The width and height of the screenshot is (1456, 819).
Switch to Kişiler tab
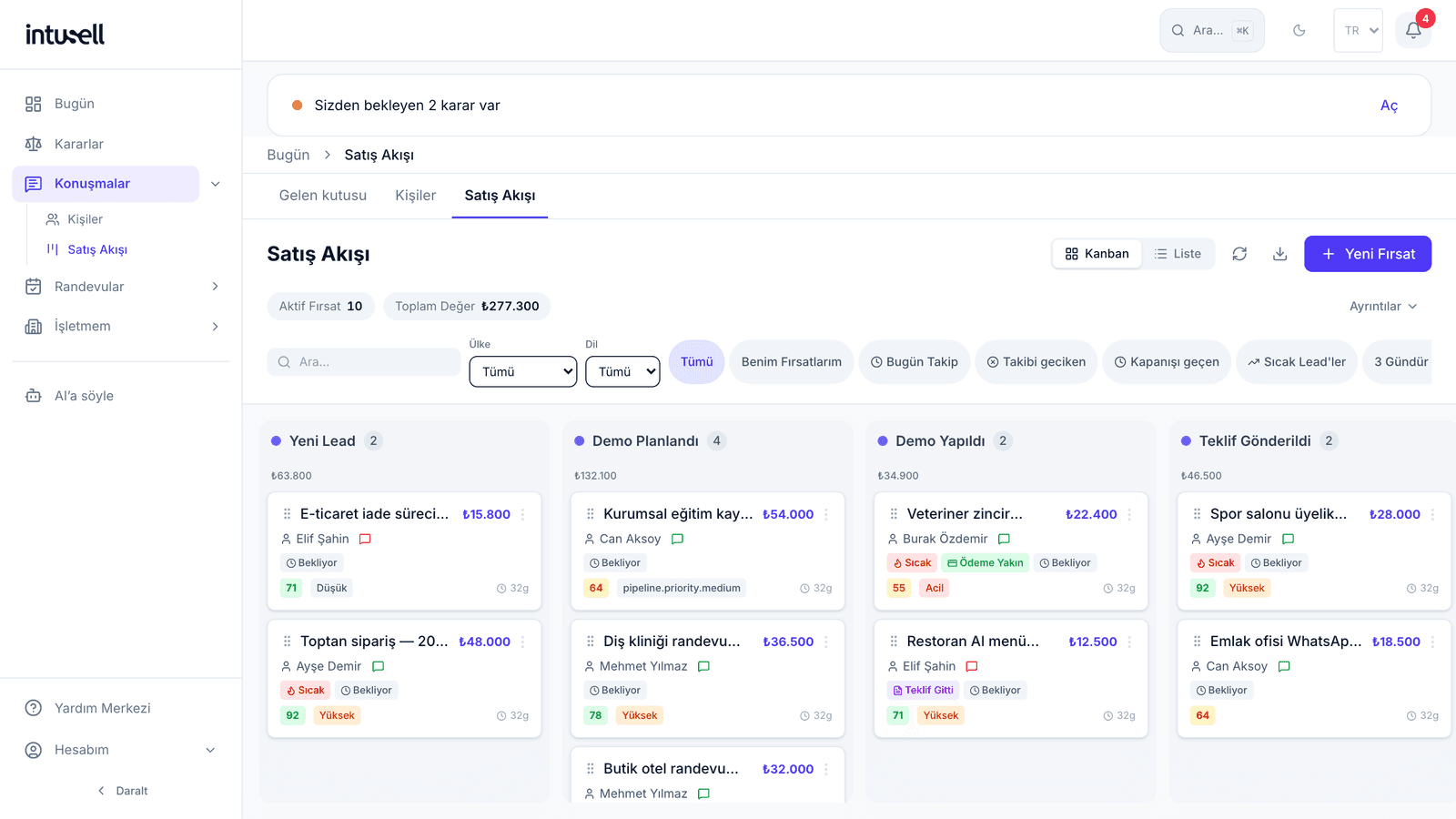pos(416,196)
